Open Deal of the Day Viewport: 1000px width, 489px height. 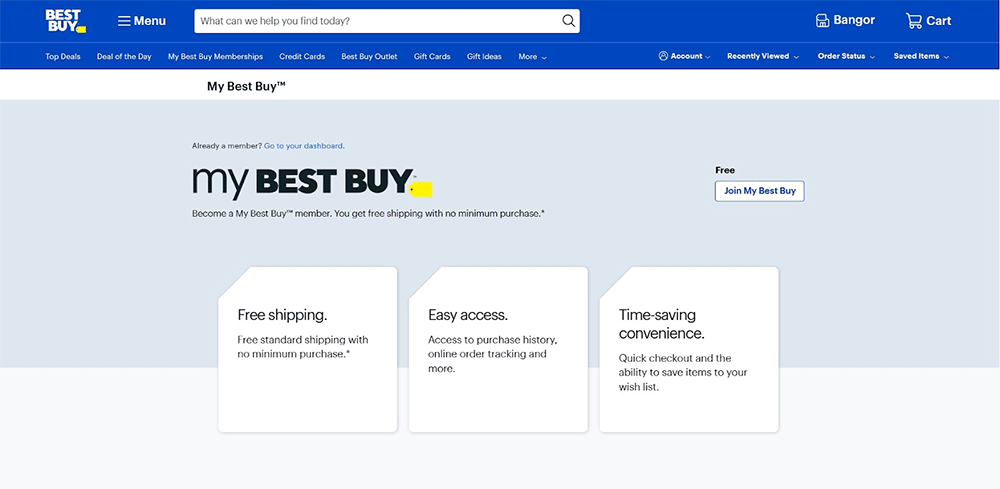124,57
